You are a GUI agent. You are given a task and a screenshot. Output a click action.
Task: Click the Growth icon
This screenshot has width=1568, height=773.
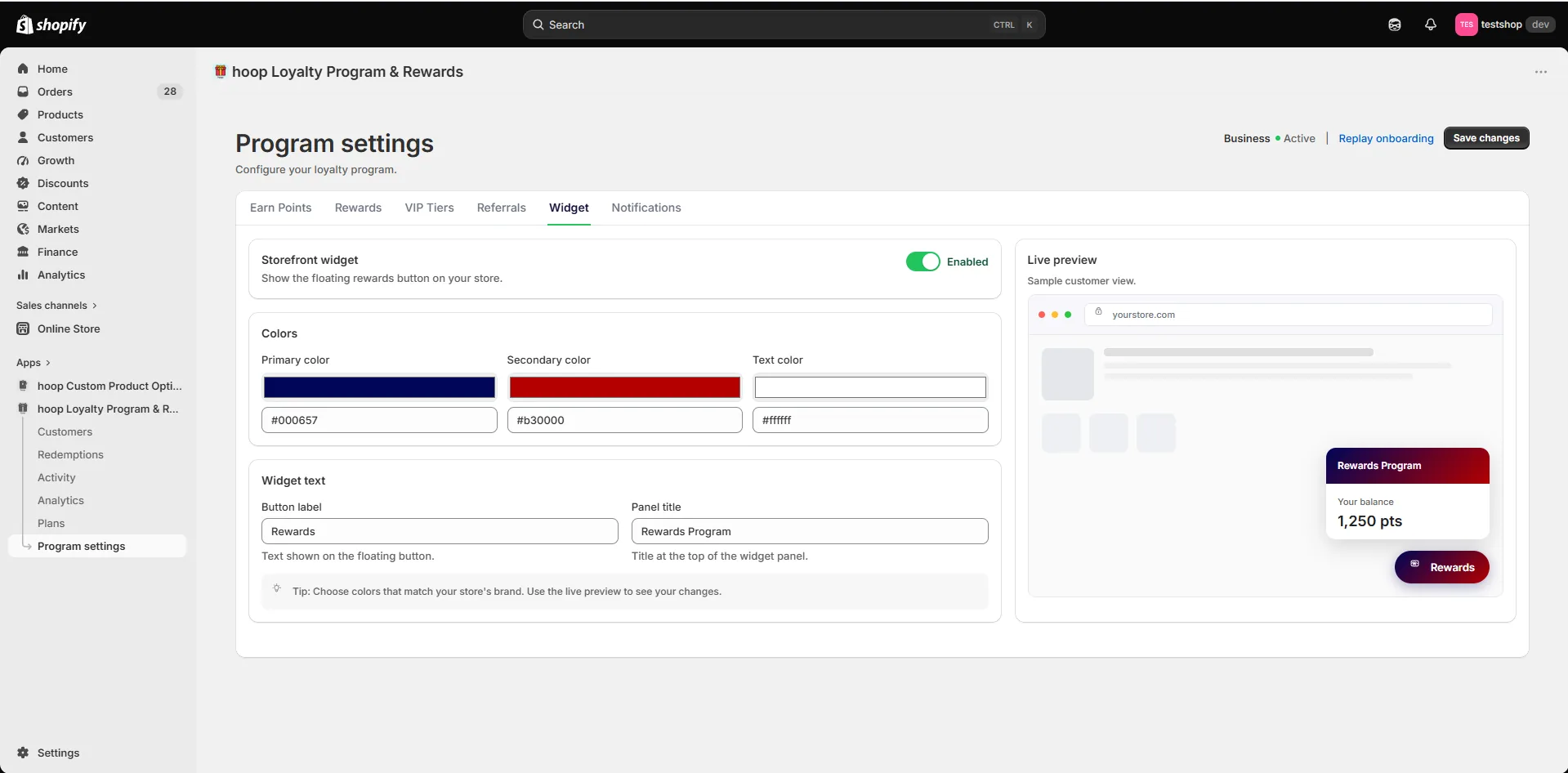point(23,160)
